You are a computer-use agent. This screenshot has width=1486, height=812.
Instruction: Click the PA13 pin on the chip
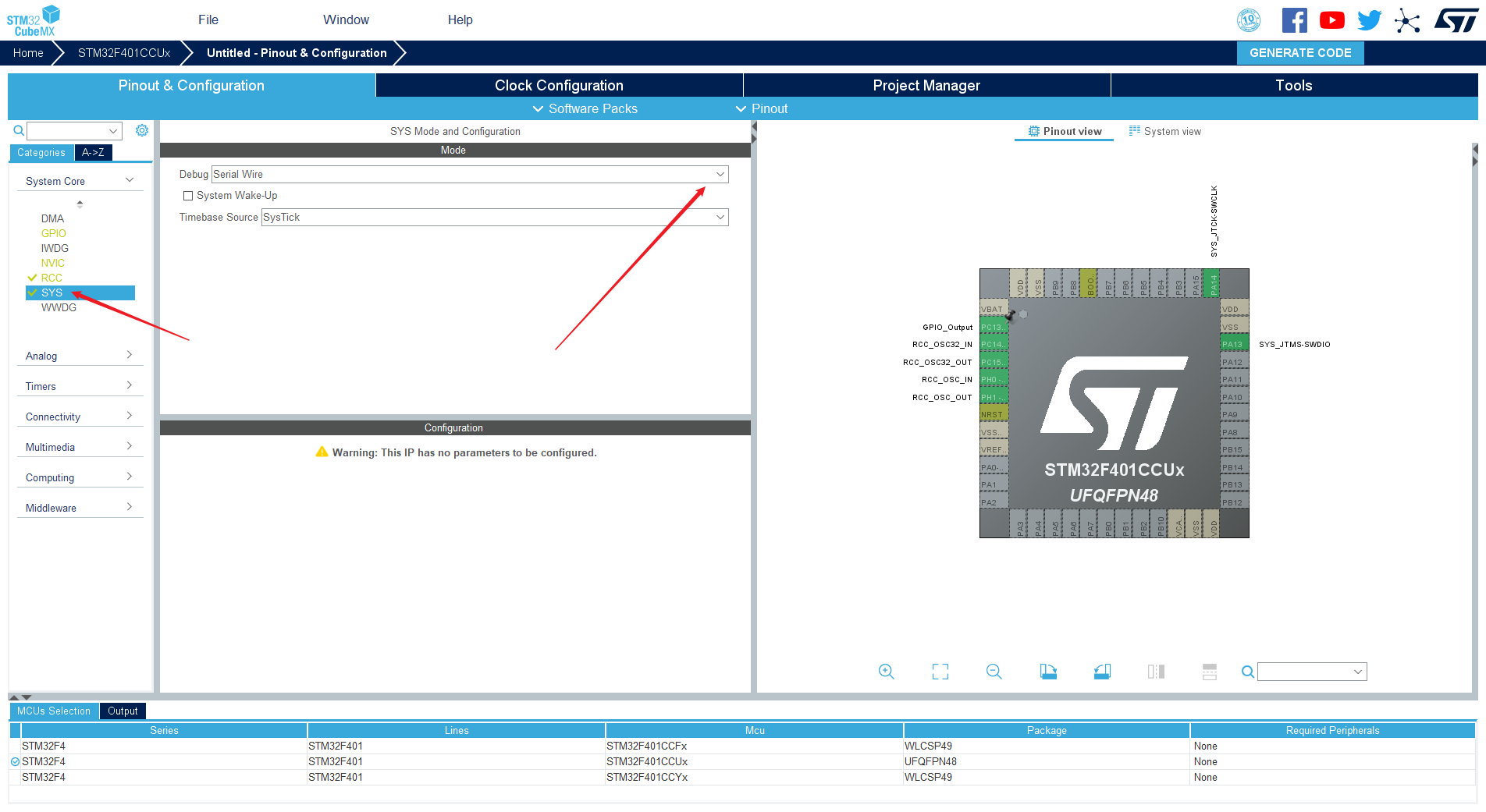[x=1235, y=344]
